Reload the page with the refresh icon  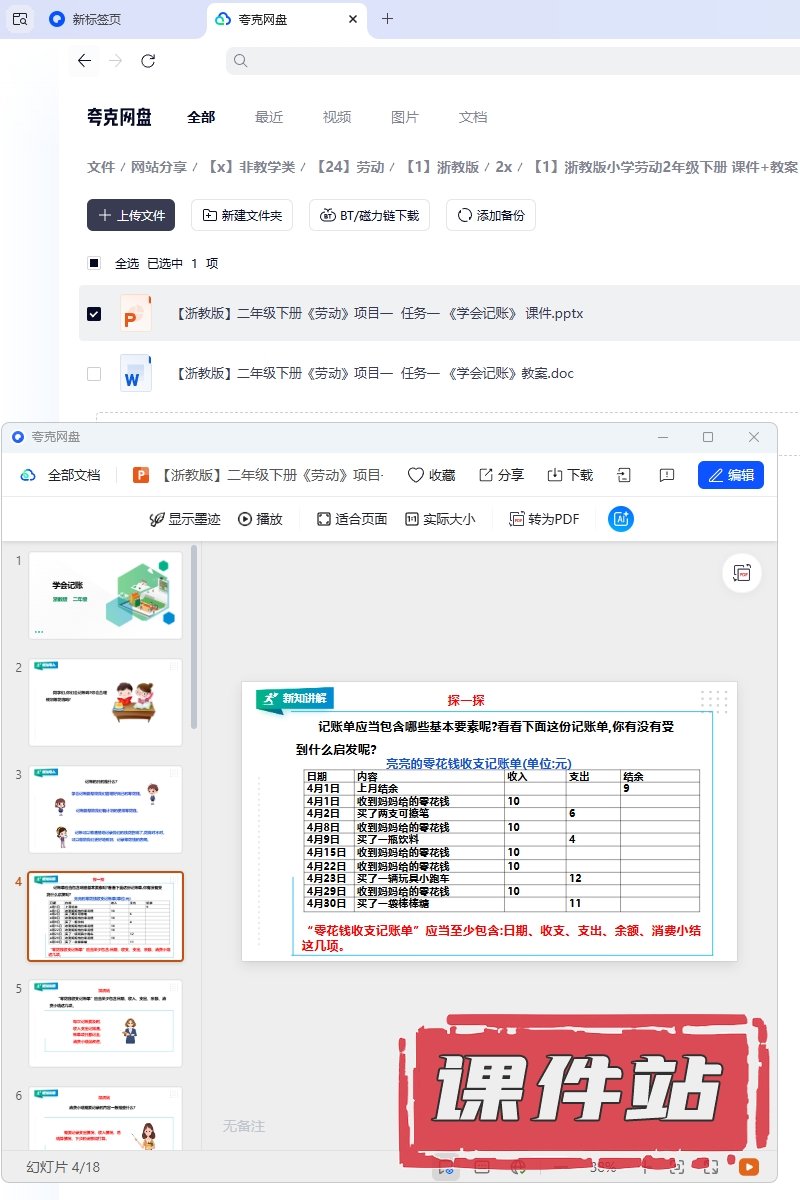click(x=148, y=61)
